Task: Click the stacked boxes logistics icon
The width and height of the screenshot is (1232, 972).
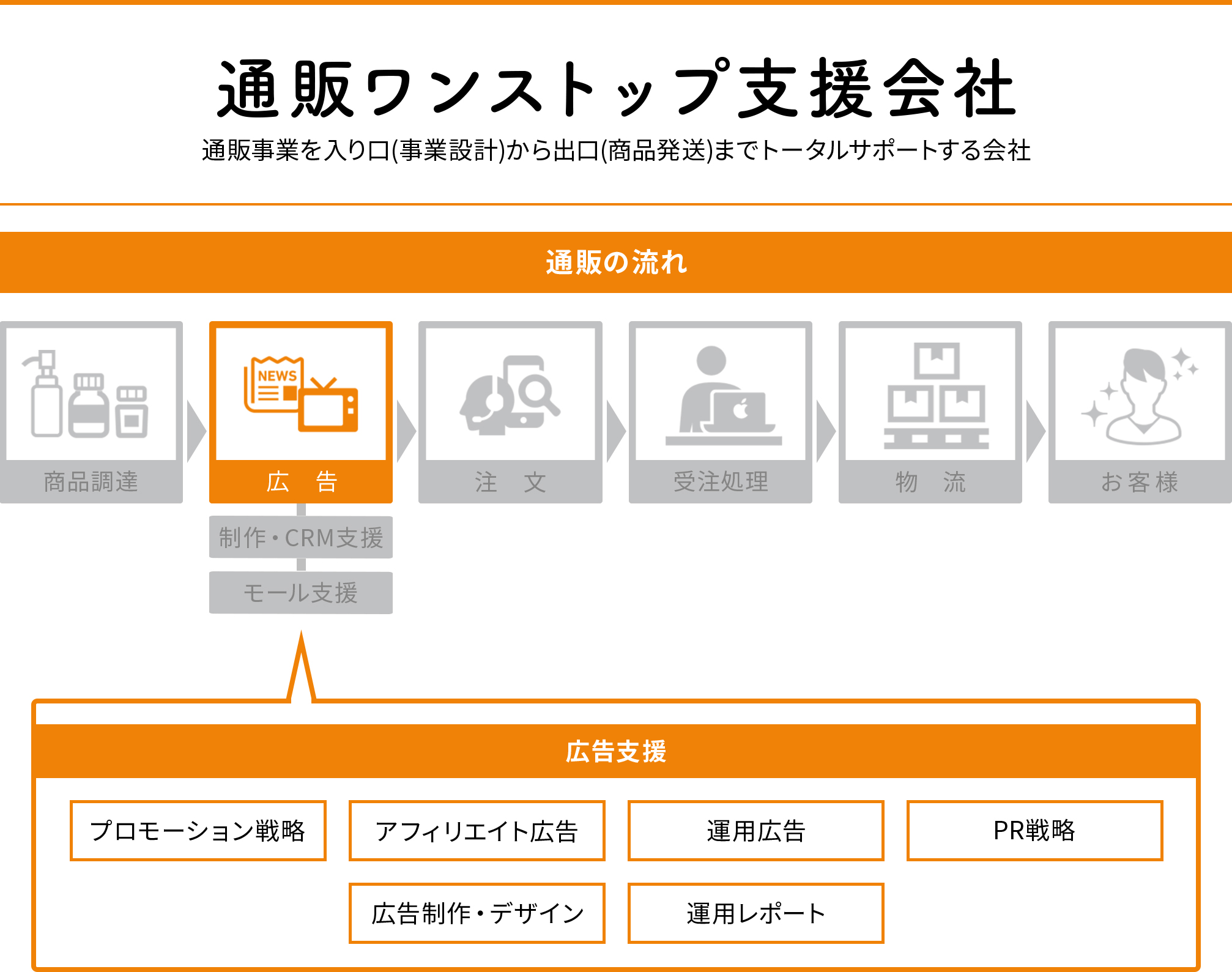Action: pyautogui.click(x=936, y=396)
